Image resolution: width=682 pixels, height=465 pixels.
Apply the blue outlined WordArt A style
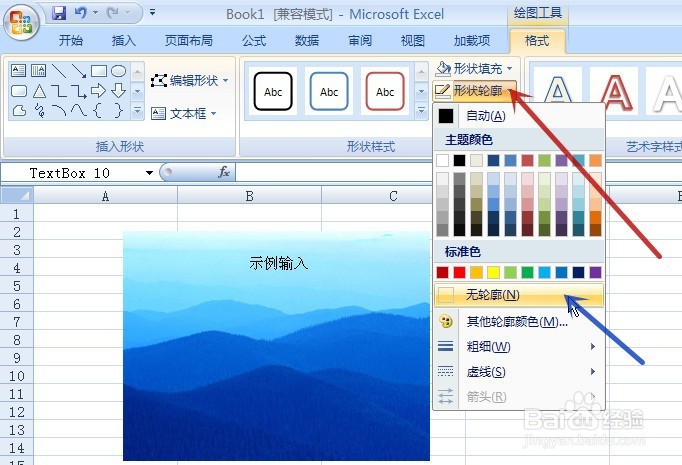558,91
